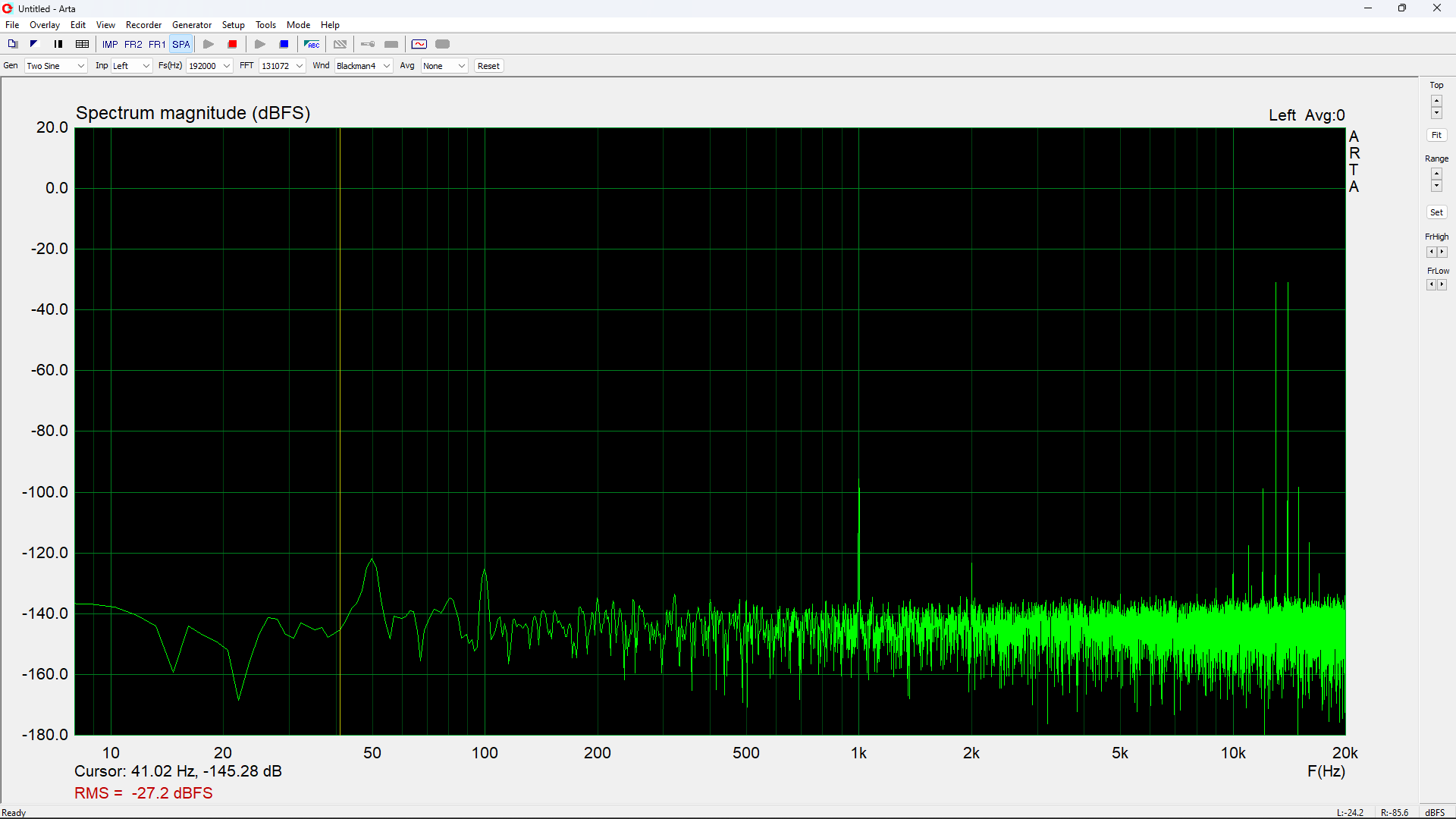The width and height of the screenshot is (1456, 819).
Task: Decrease Range with down arrow
Action: (1436, 186)
